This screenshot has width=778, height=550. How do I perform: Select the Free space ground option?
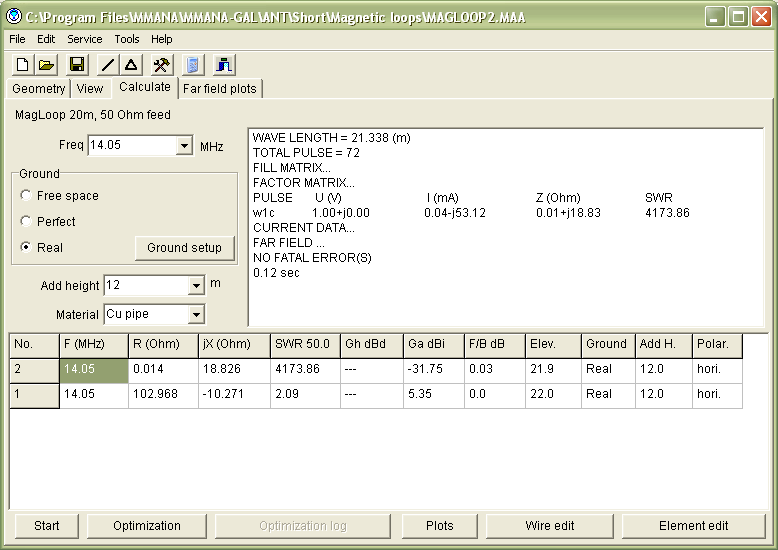26,196
